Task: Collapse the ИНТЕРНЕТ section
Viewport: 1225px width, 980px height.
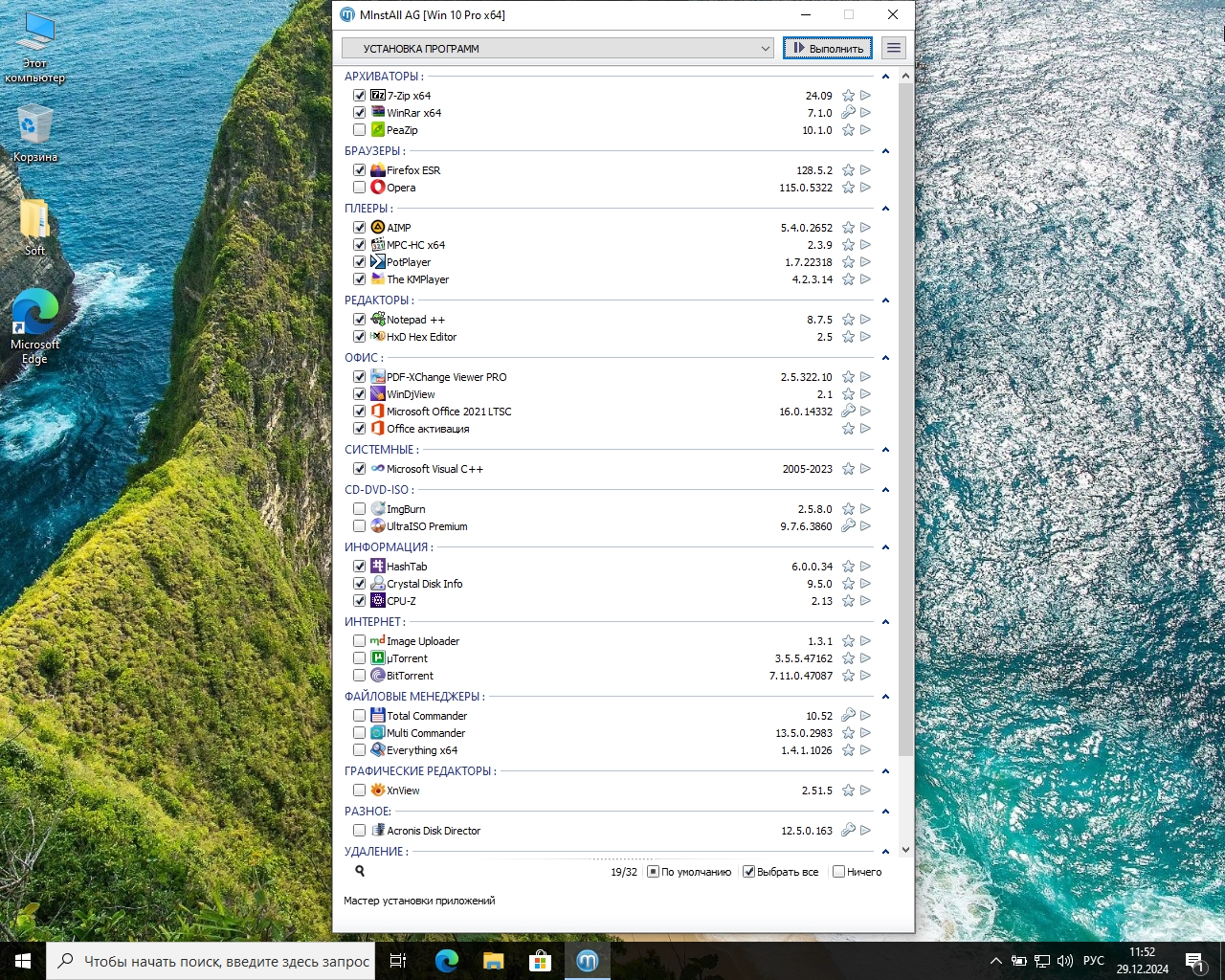Action: tap(885, 622)
